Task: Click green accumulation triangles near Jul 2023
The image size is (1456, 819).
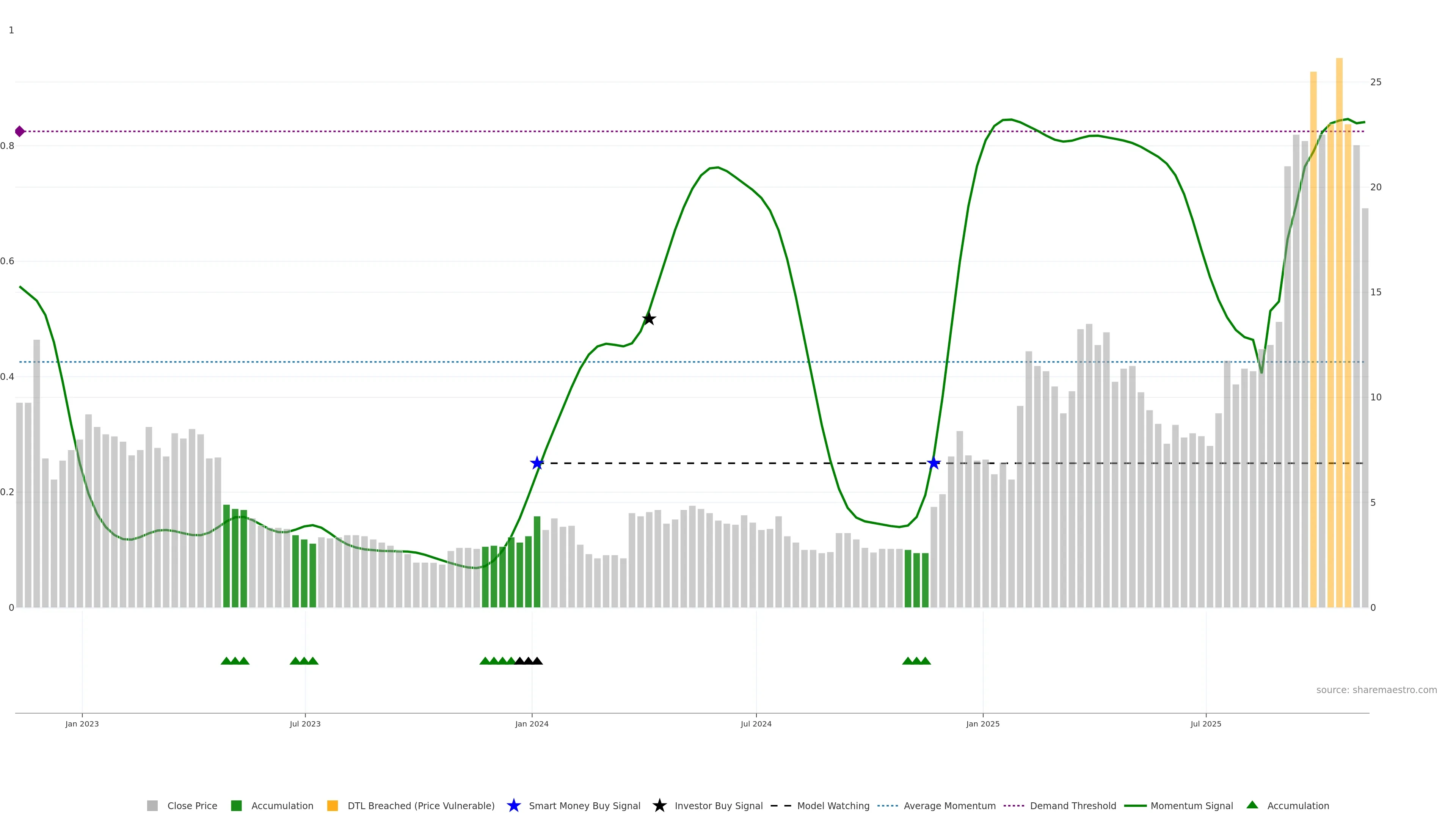Action: (304, 661)
